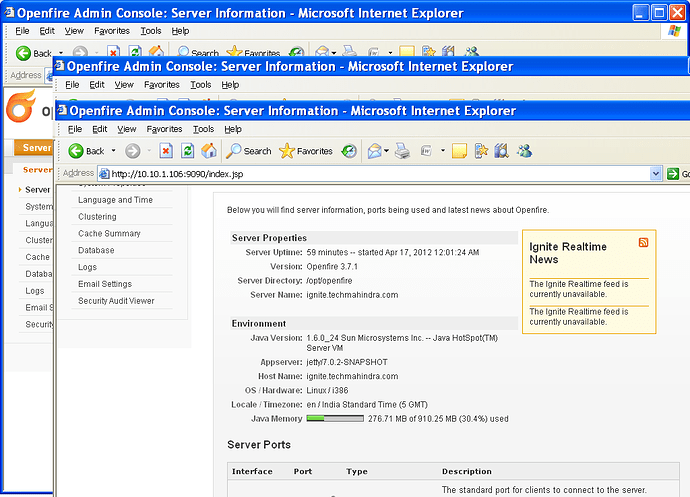Click the Refresh icon in the front window toolbar

[x=187, y=151]
